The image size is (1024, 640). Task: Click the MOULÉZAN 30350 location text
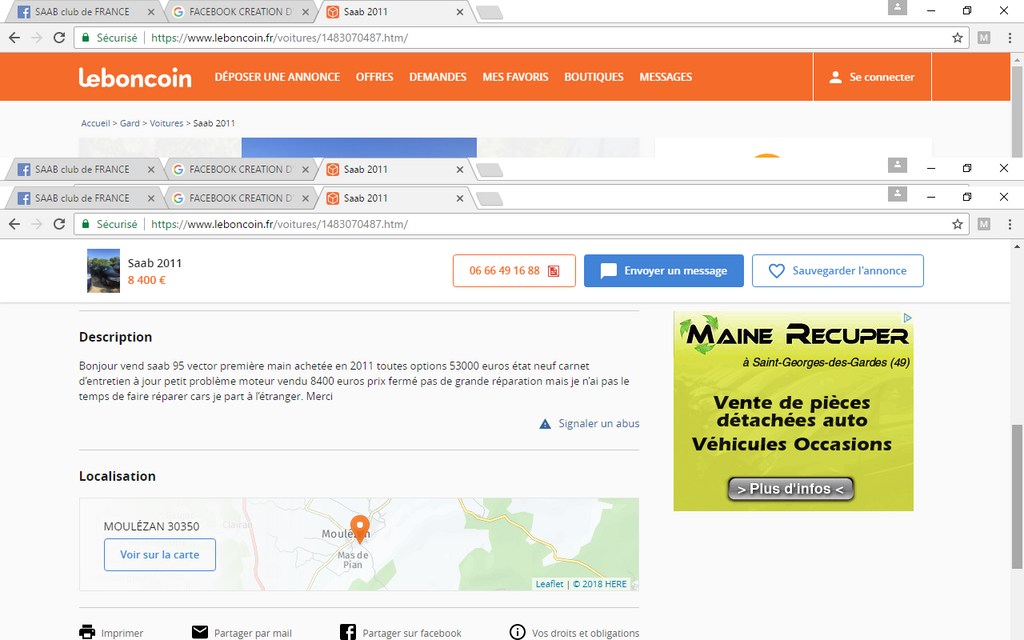click(152, 526)
